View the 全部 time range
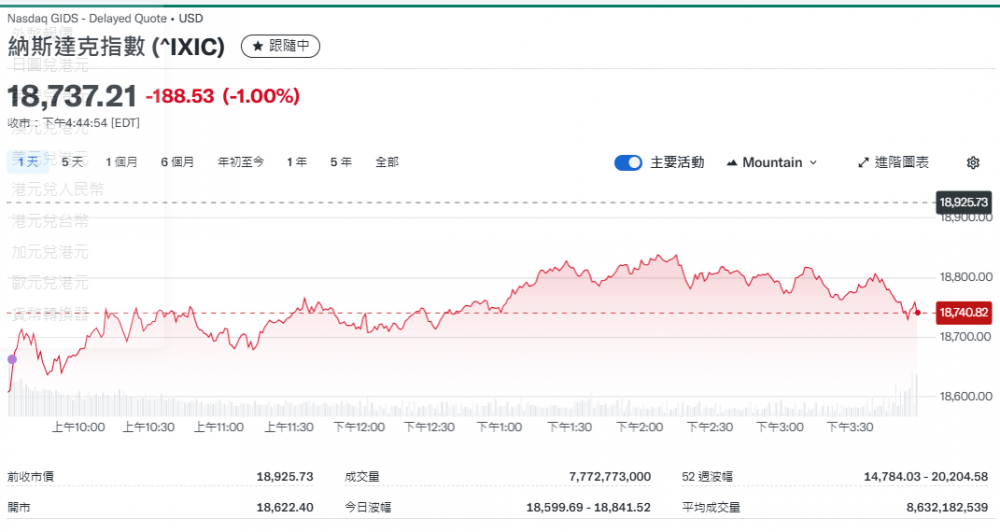Image resolution: width=1000 pixels, height=532 pixels. (387, 162)
